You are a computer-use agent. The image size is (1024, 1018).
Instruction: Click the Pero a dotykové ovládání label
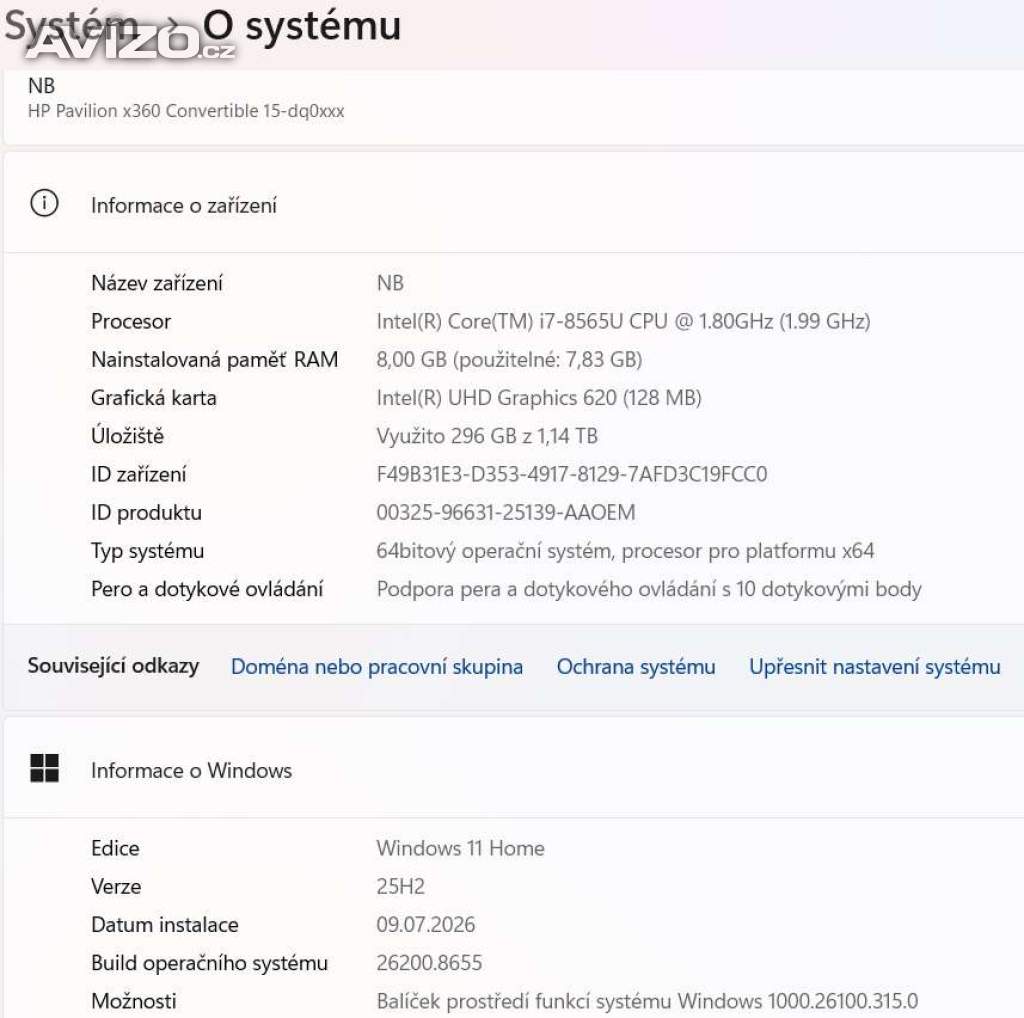208,589
